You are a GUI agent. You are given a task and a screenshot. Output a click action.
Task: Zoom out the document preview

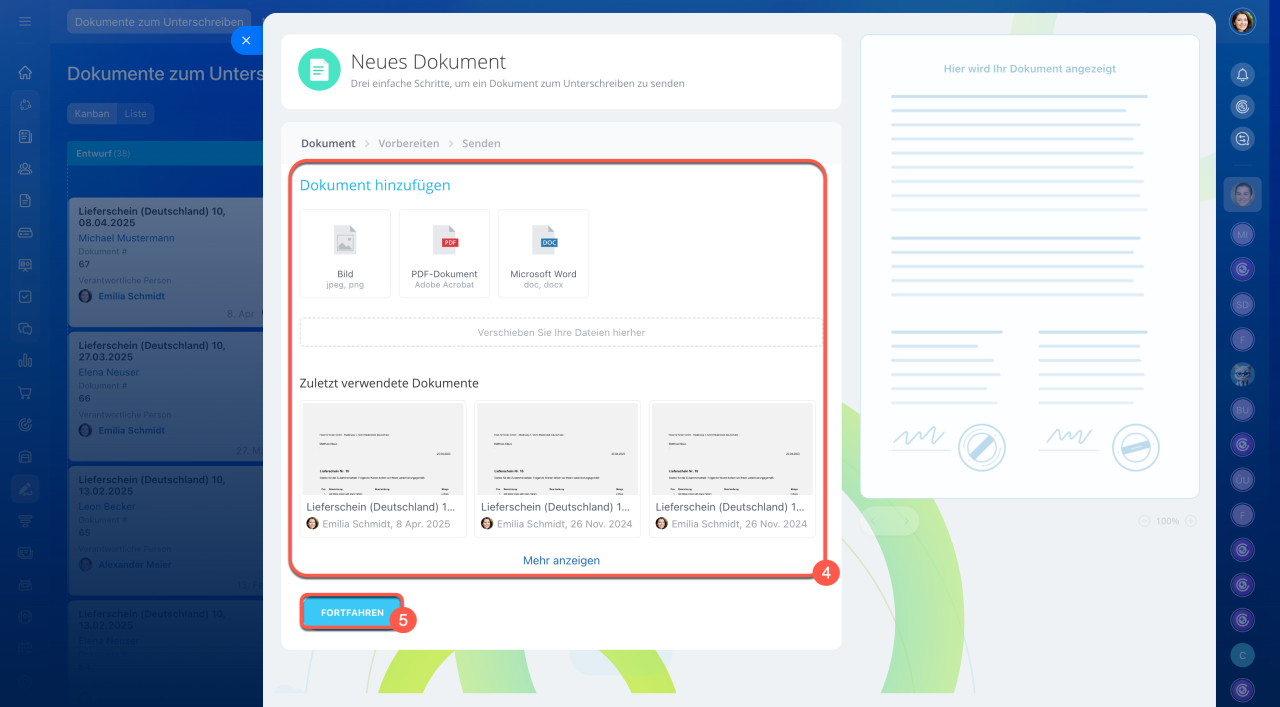point(1146,521)
